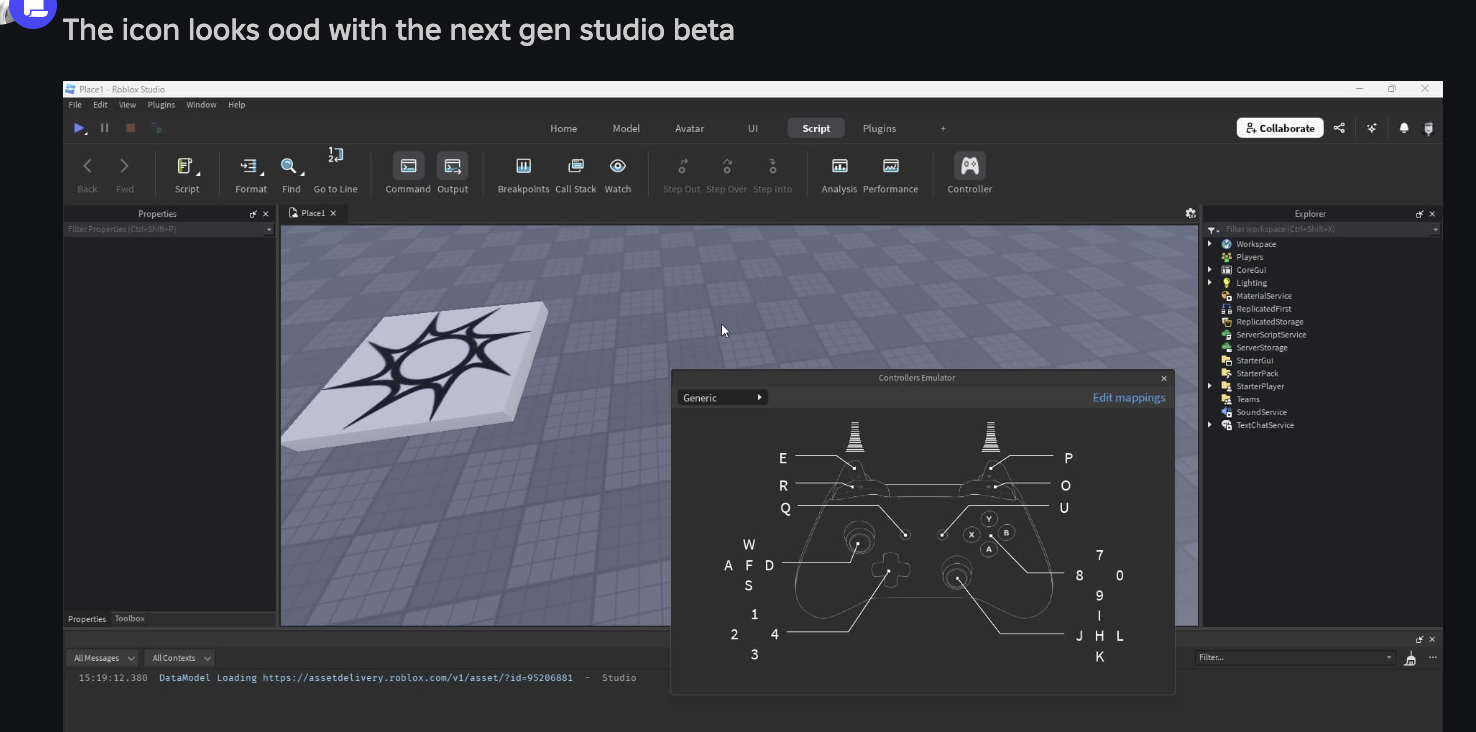1476x732 pixels.
Task: Click the red Stop playtest icon
Action: pos(130,128)
